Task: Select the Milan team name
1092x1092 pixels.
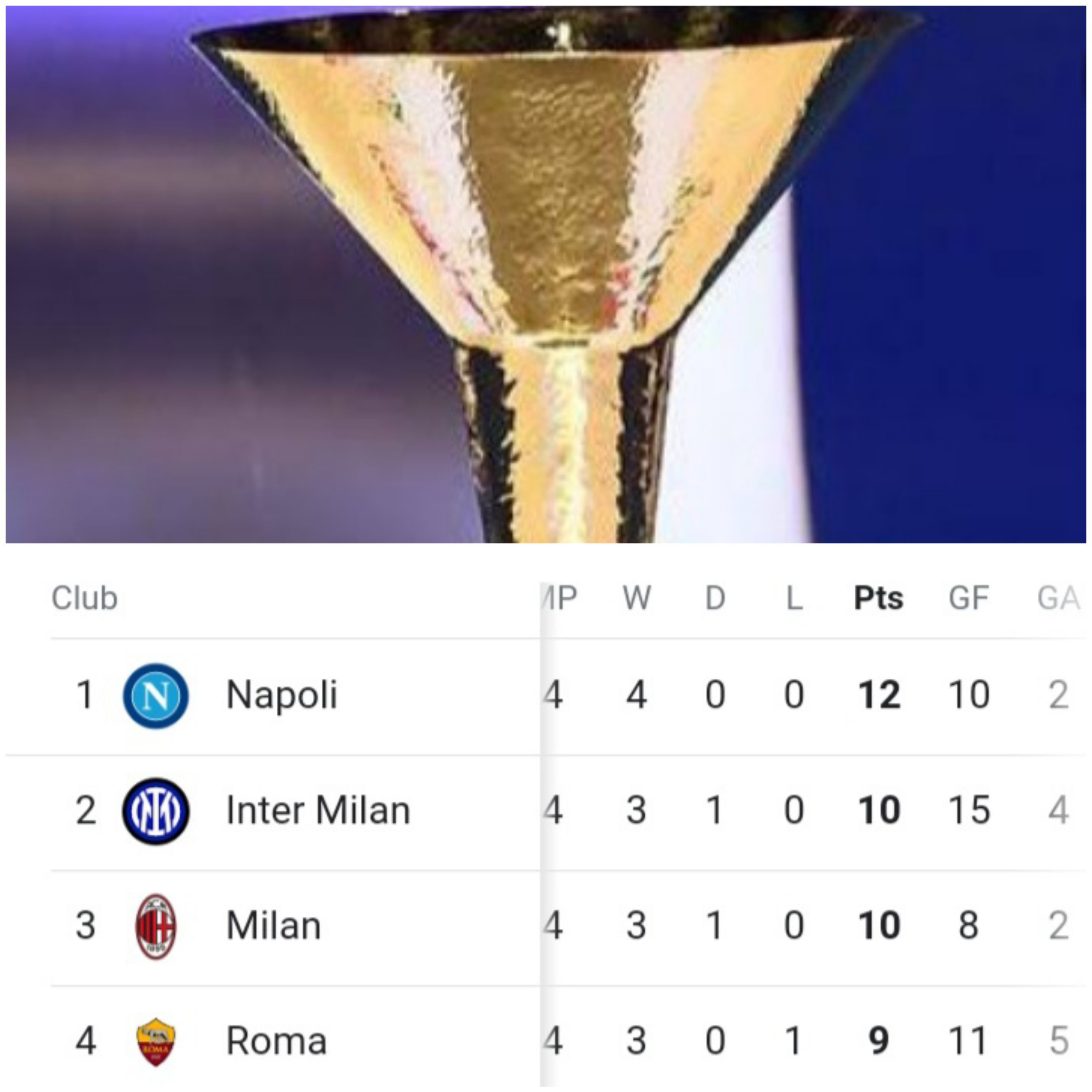Action: coord(274,926)
